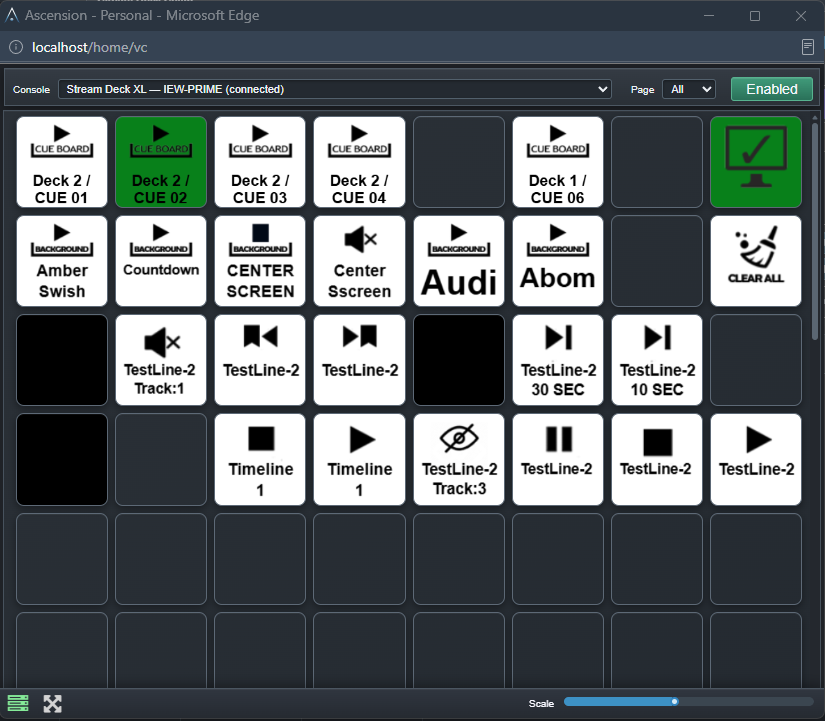
Task: Play the Deck 2 / CUE 04 key
Action: (359, 162)
